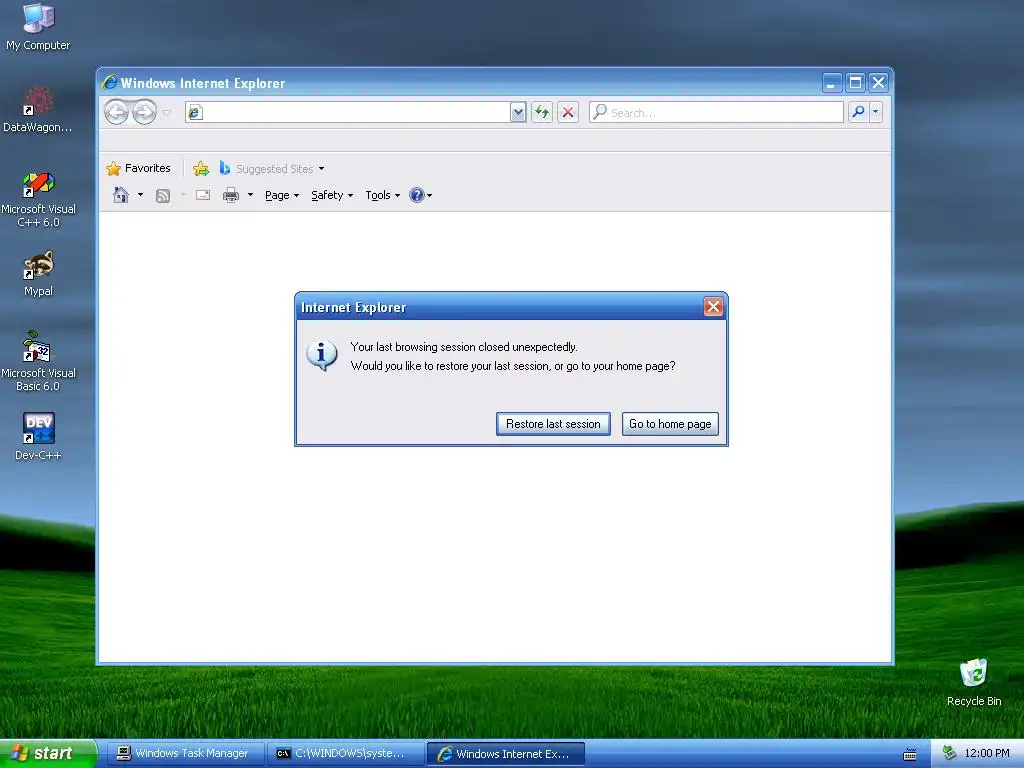Click the 12:00 PM clock
The height and width of the screenshot is (768, 1024).
[987, 753]
